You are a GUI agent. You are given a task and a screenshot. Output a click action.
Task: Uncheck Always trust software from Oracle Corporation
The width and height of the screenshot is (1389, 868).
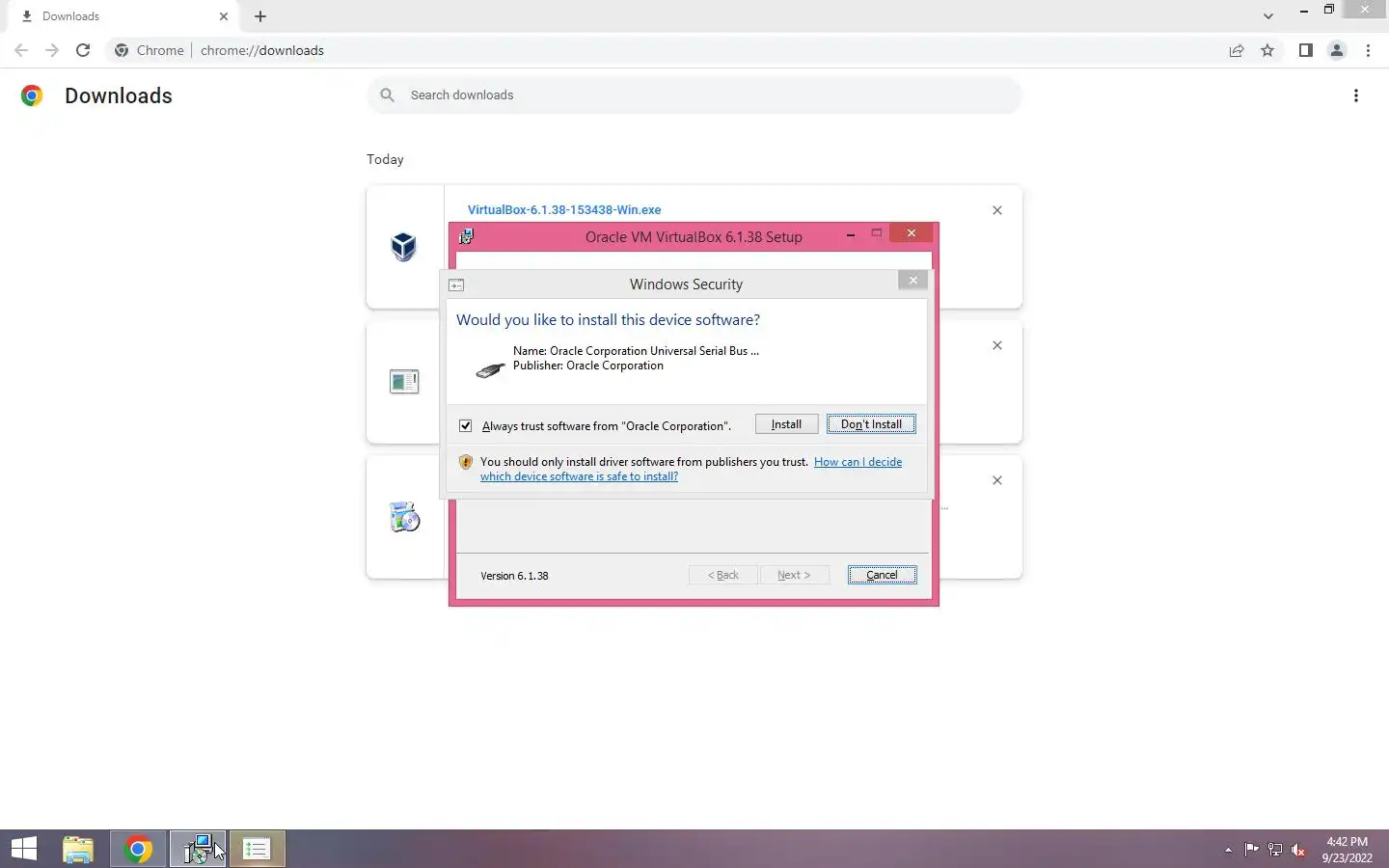tap(466, 425)
